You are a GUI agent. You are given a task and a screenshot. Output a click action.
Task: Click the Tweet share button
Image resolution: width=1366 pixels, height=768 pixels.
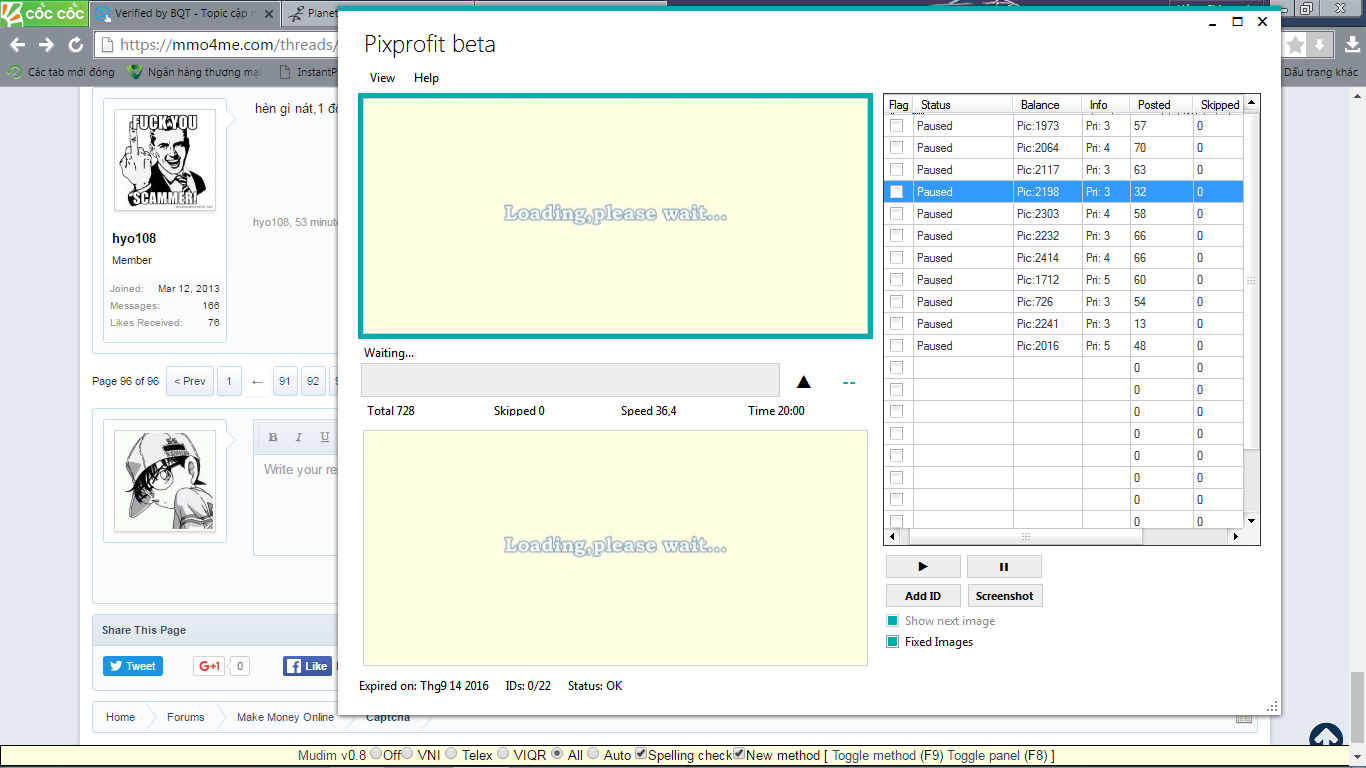point(133,666)
